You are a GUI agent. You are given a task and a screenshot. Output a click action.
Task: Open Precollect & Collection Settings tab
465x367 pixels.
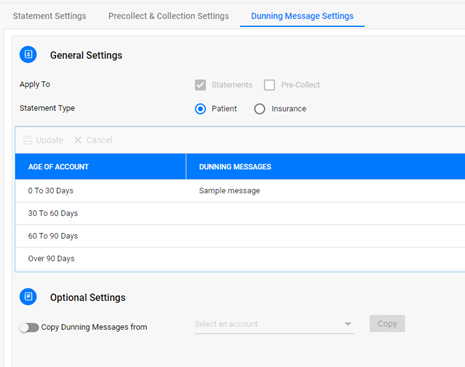tap(168, 16)
